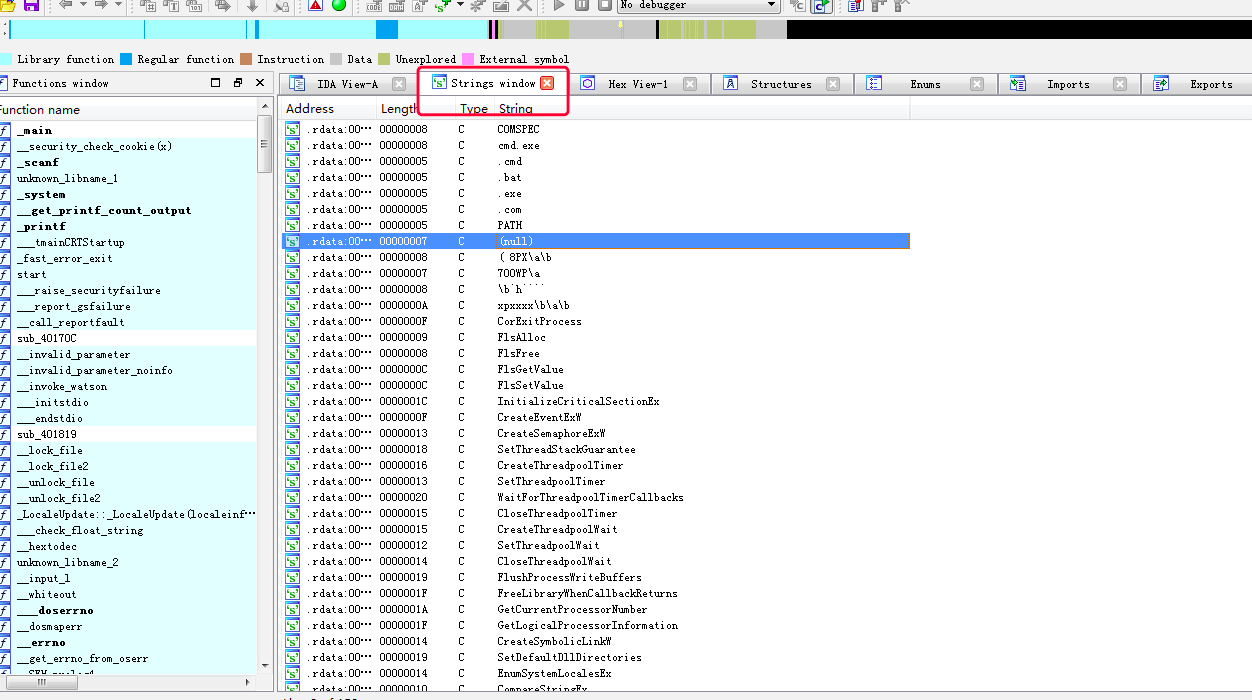Open the forward history dropdown arrow
This screenshot has height=700, width=1252.
pyautogui.click(x=118, y=5)
